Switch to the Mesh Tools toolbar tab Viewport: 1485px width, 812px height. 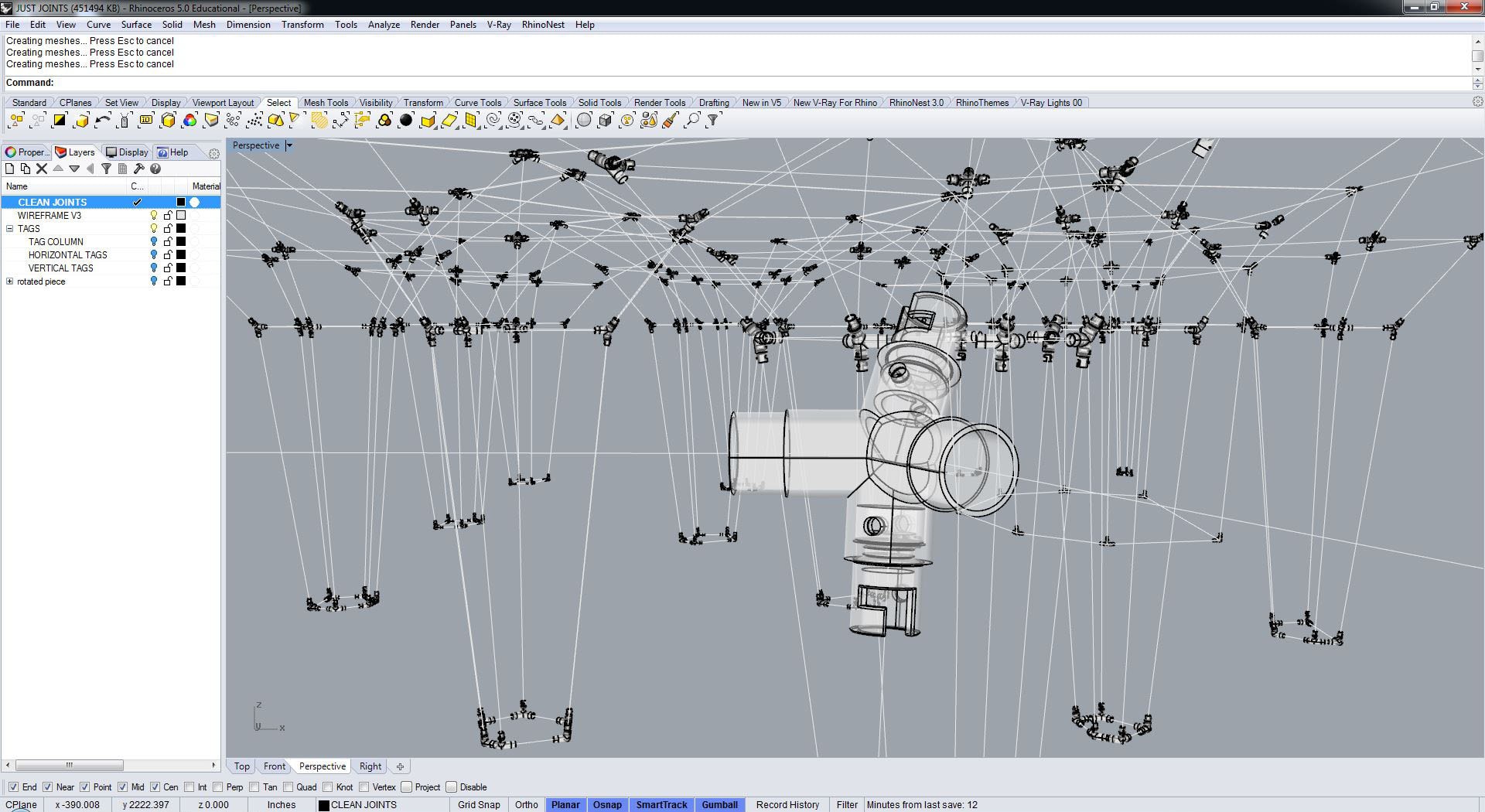[325, 103]
